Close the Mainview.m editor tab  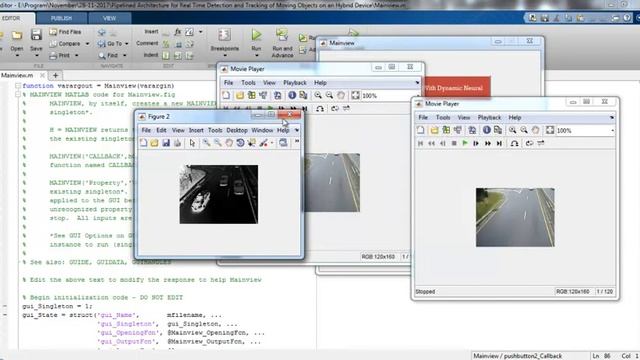tap(42, 76)
